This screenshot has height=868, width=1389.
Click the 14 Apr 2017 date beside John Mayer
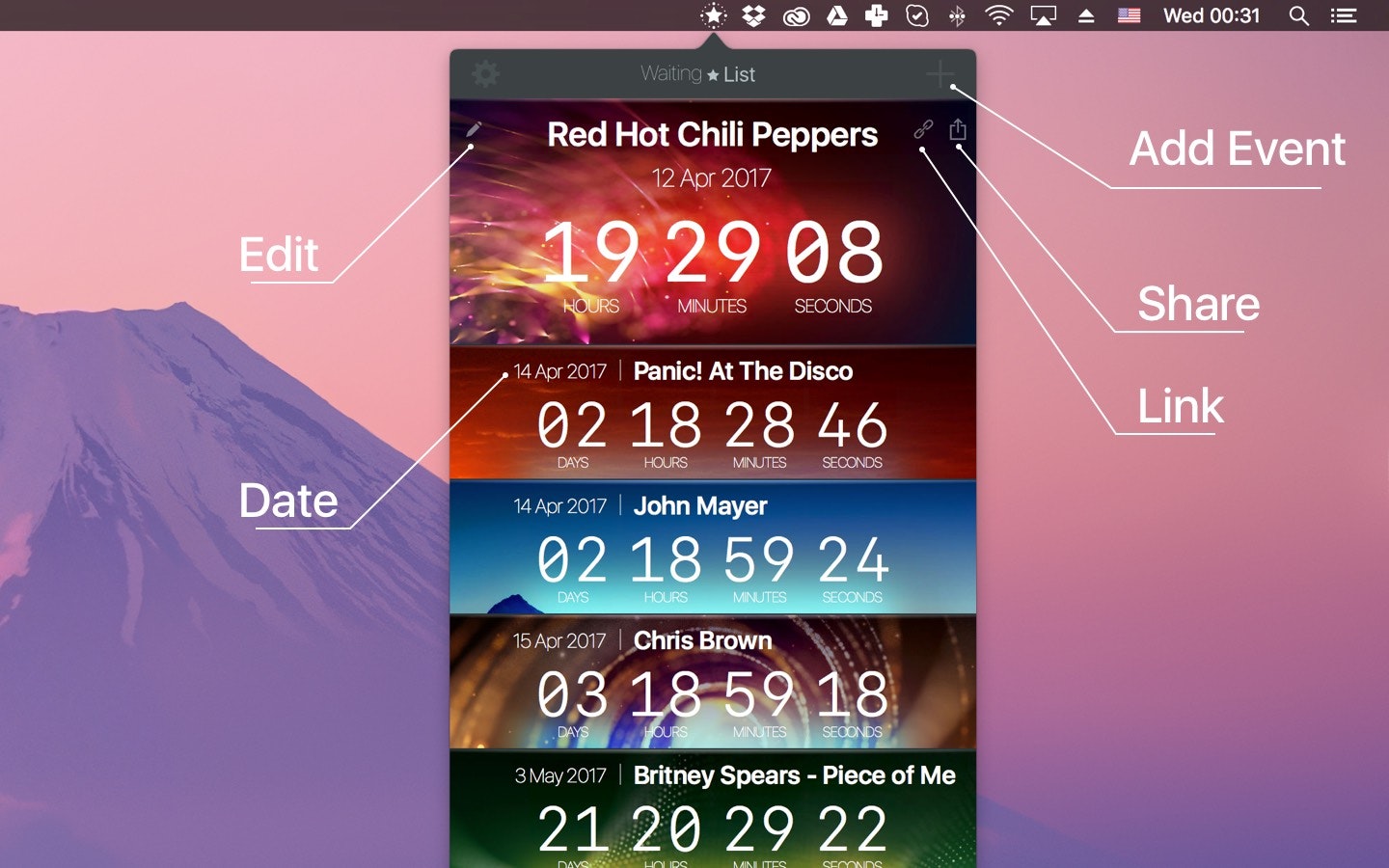(x=560, y=506)
